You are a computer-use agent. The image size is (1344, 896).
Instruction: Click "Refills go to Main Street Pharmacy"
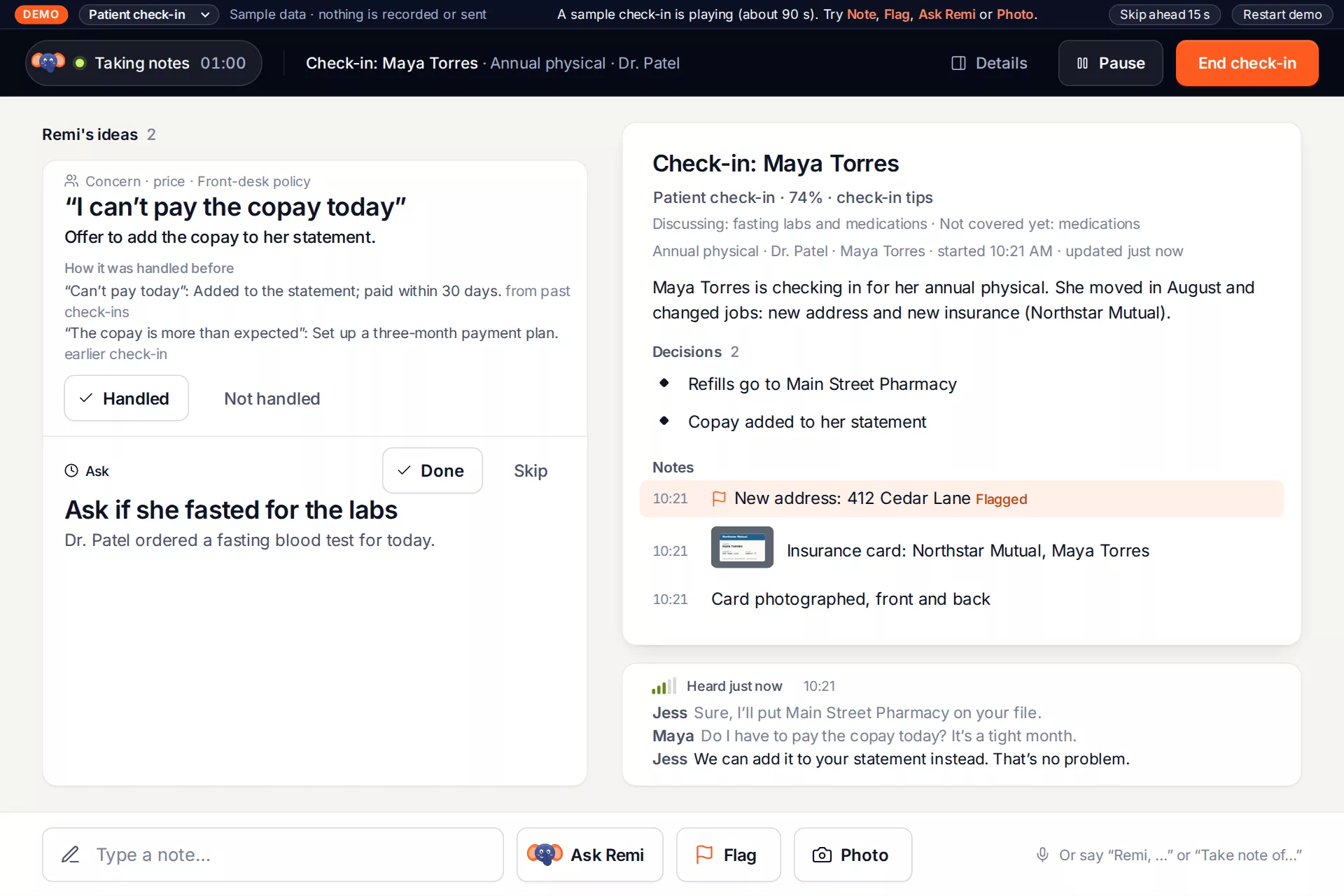[822, 384]
